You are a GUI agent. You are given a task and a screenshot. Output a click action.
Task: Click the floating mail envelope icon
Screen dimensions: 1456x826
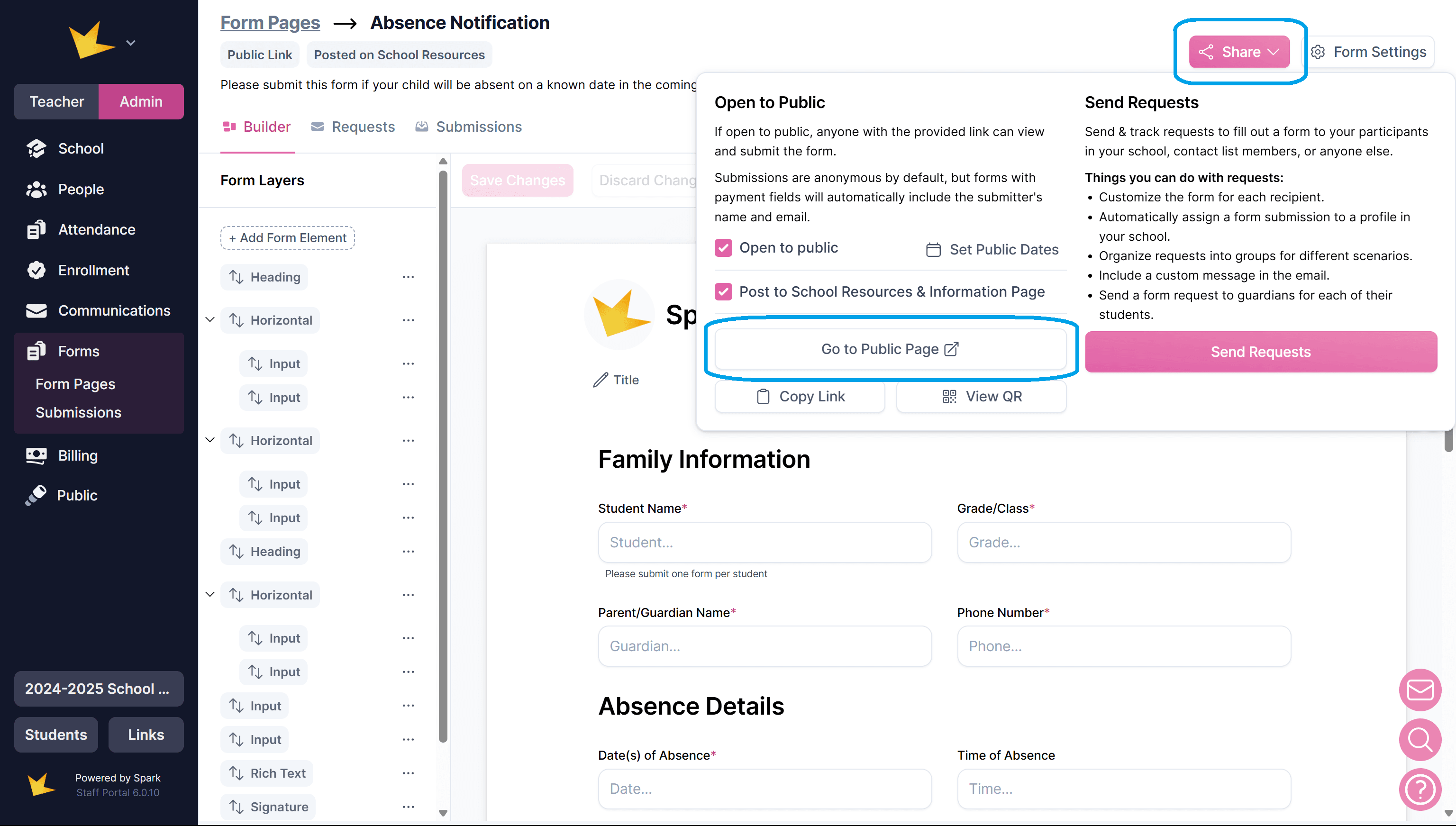tap(1420, 690)
